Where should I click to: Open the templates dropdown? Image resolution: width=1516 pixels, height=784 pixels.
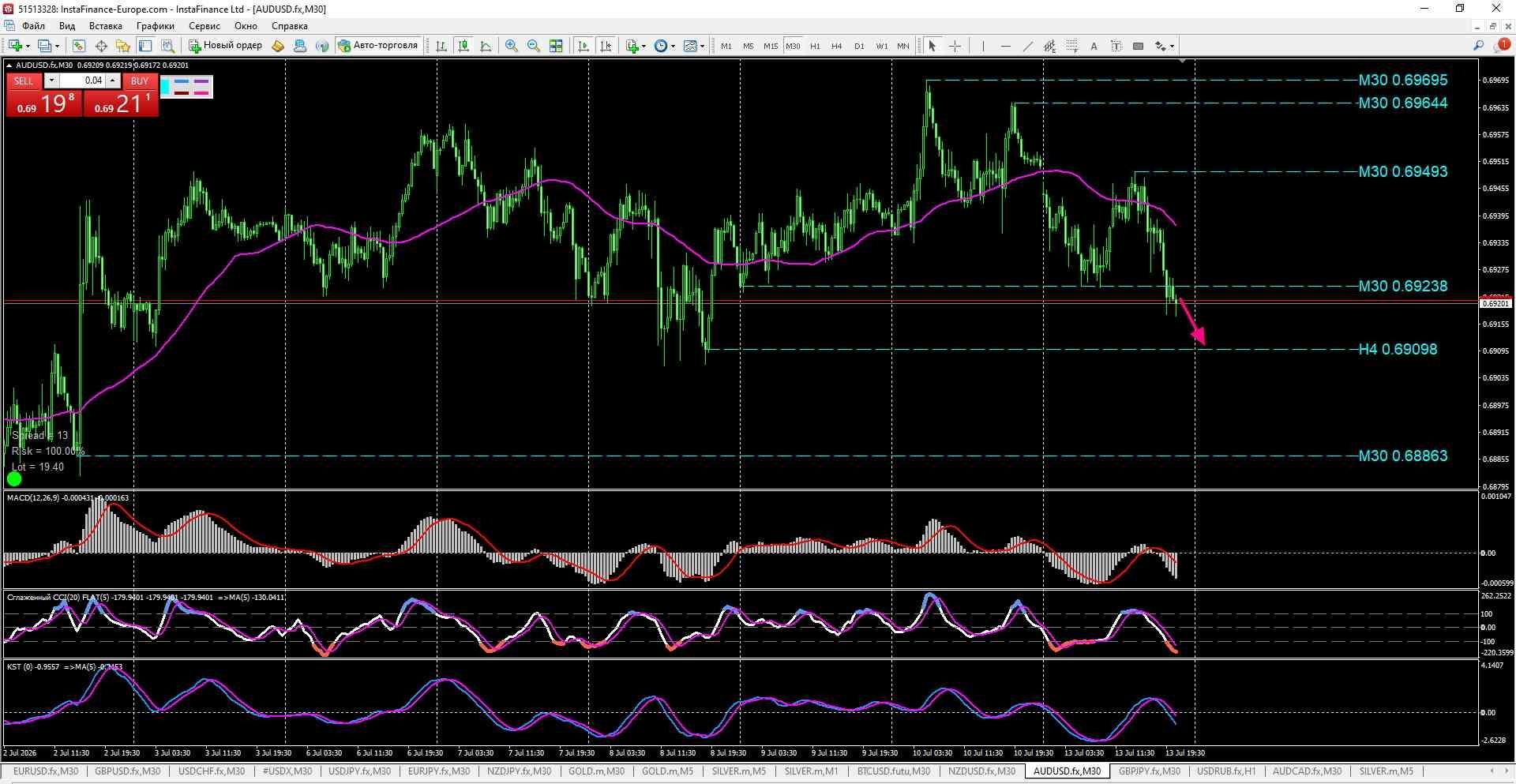694,46
